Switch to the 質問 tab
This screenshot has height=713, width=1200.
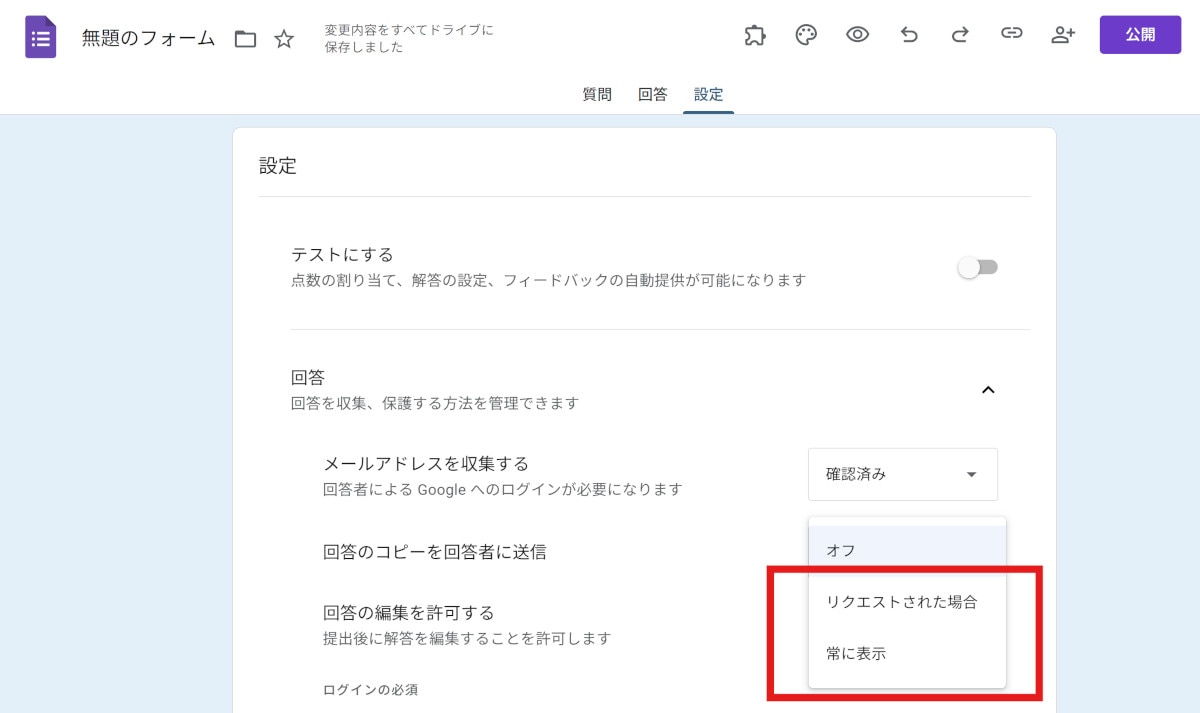[597, 94]
